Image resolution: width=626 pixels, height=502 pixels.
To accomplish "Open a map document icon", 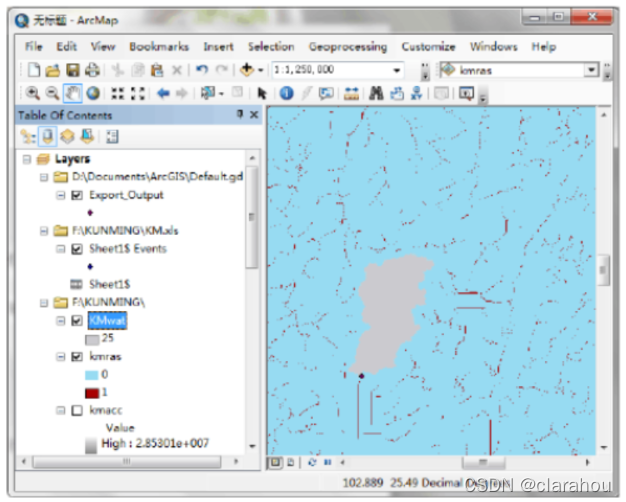I will tap(53, 71).
